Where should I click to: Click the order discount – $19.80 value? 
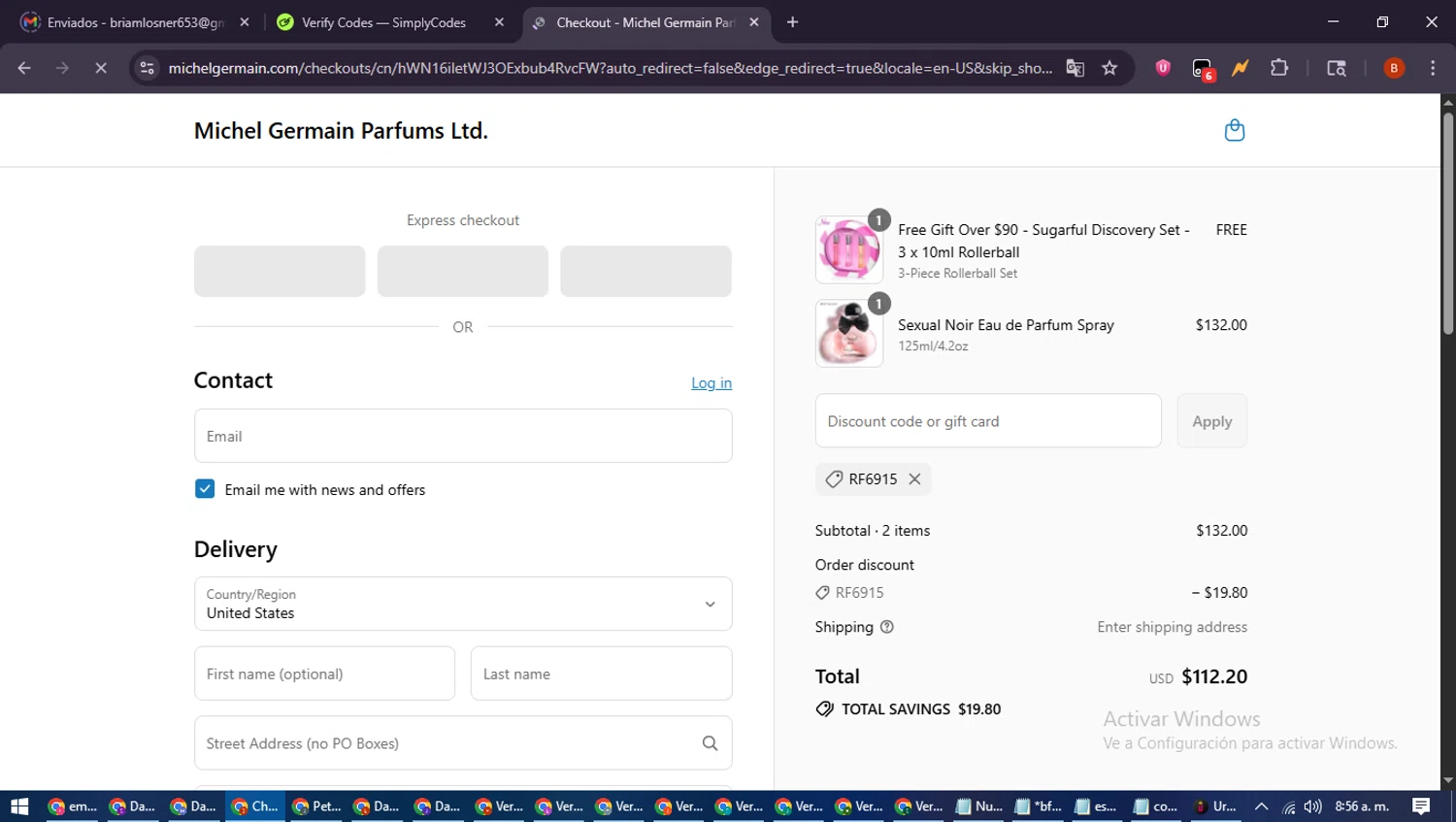tap(1219, 593)
